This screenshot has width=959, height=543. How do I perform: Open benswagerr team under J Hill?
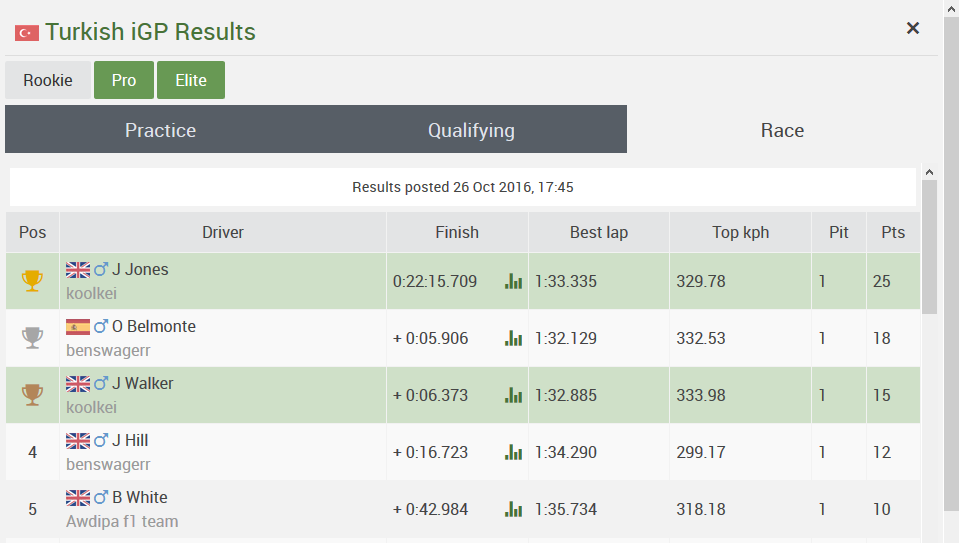click(x=108, y=464)
